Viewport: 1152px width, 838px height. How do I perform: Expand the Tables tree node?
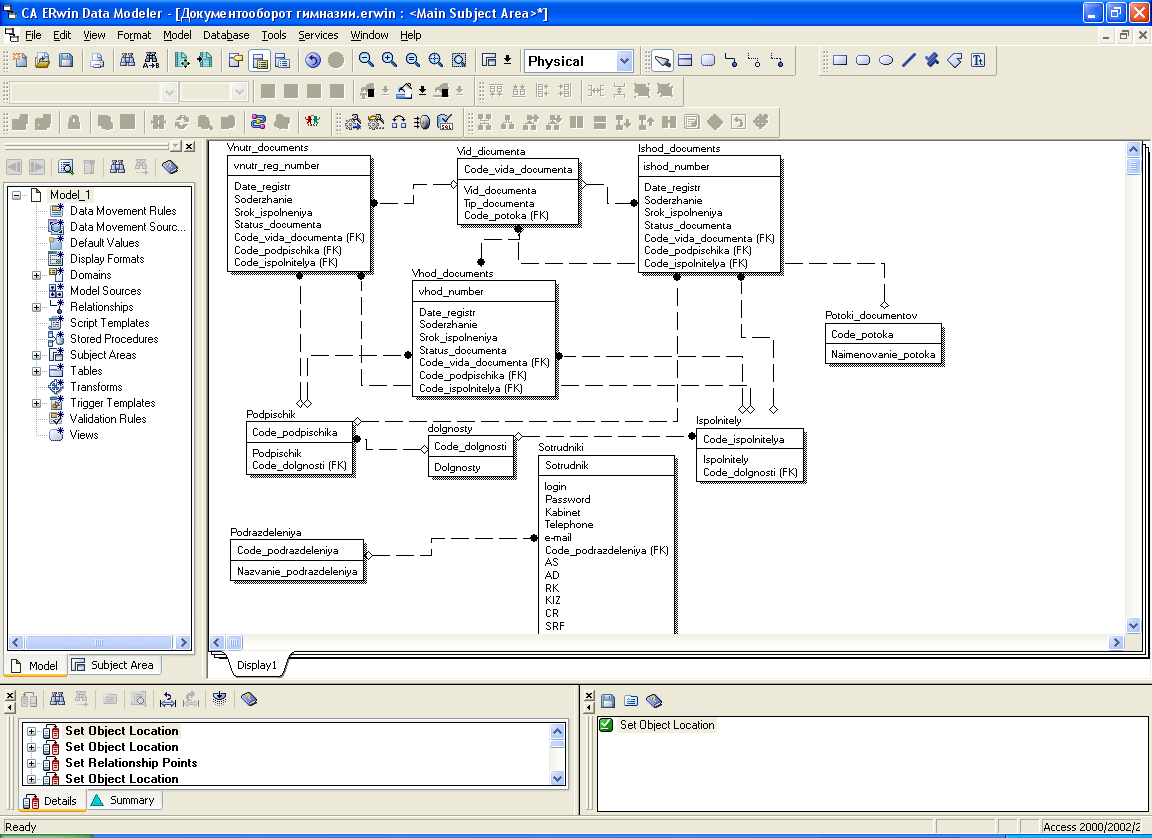click(37, 371)
